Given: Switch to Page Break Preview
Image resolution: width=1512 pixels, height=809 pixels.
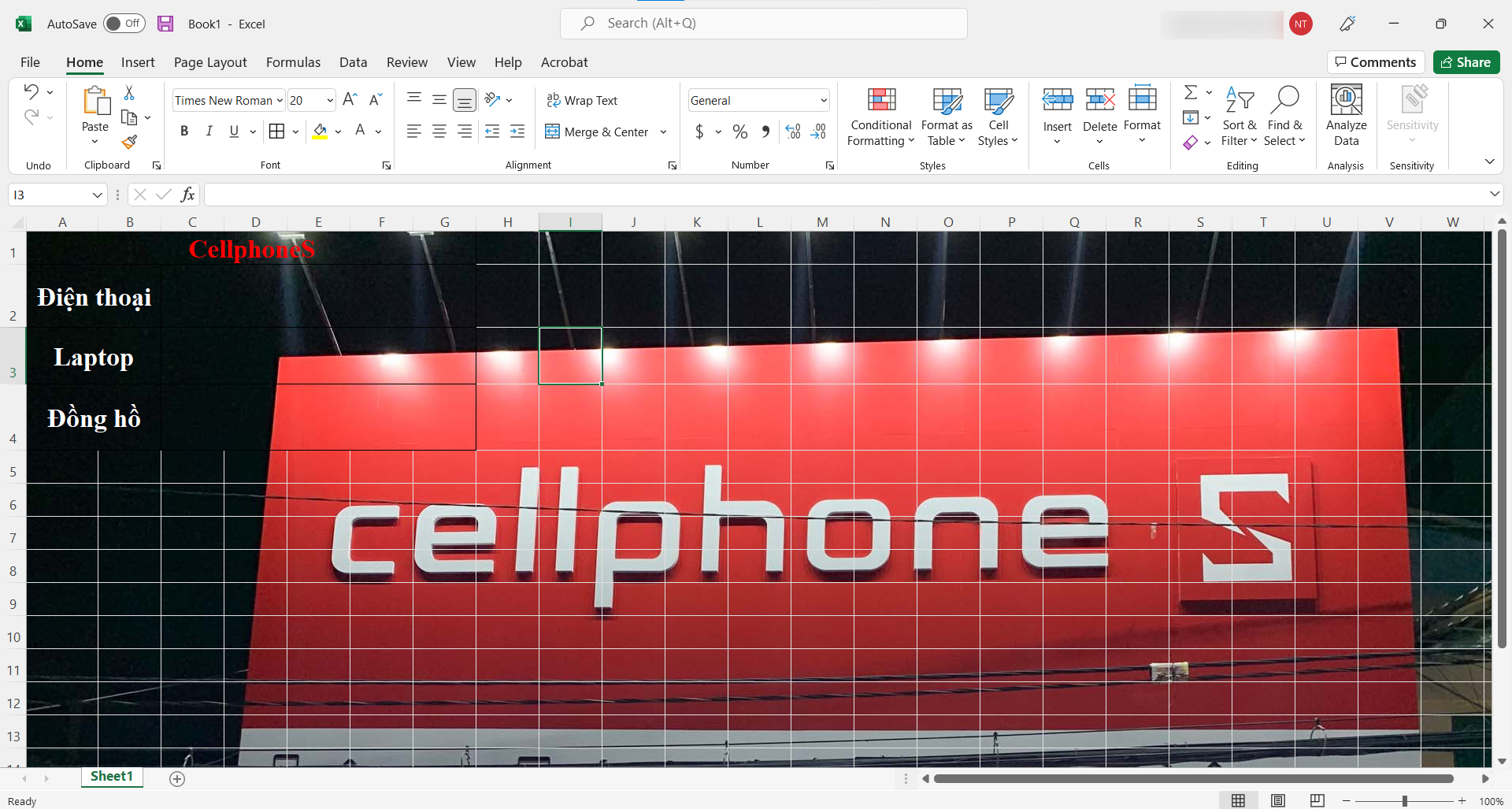Looking at the screenshot, I should pos(1317,800).
